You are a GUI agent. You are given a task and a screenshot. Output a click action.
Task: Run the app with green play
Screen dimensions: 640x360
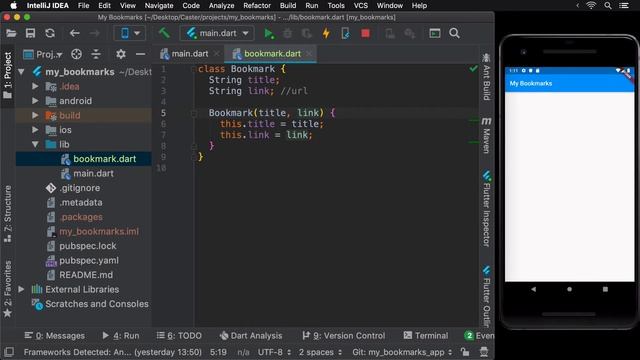[x=269, y=33]
